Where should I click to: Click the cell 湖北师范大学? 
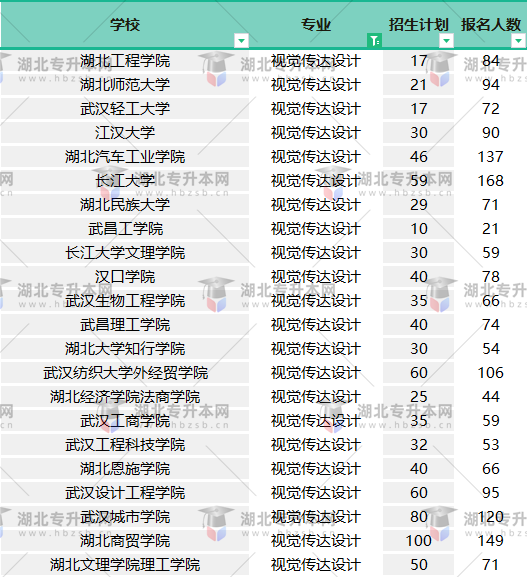tap(125, 85)
